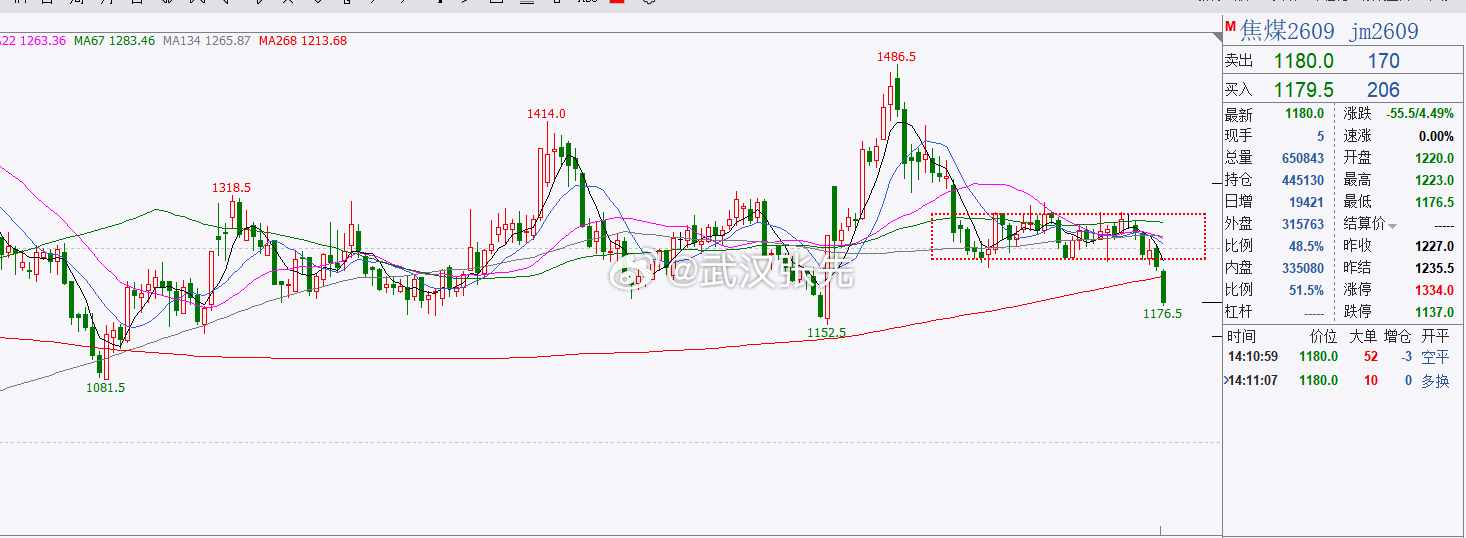Select the MA134 1265.87 indicator label
The height and width of the screenshot is (538, 1466).
tap(206, 41)
